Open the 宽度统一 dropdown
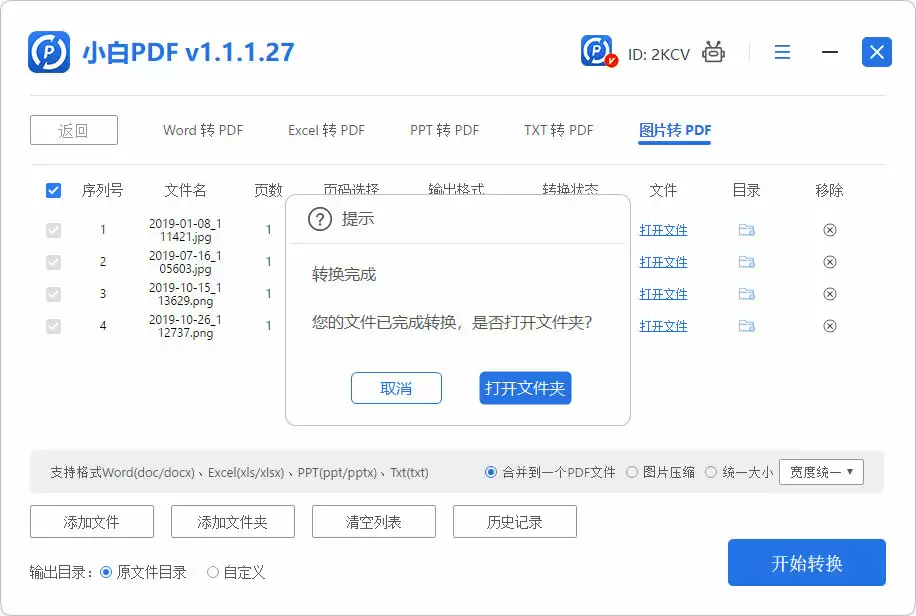 pyautogui.click(x=821, y=471)
